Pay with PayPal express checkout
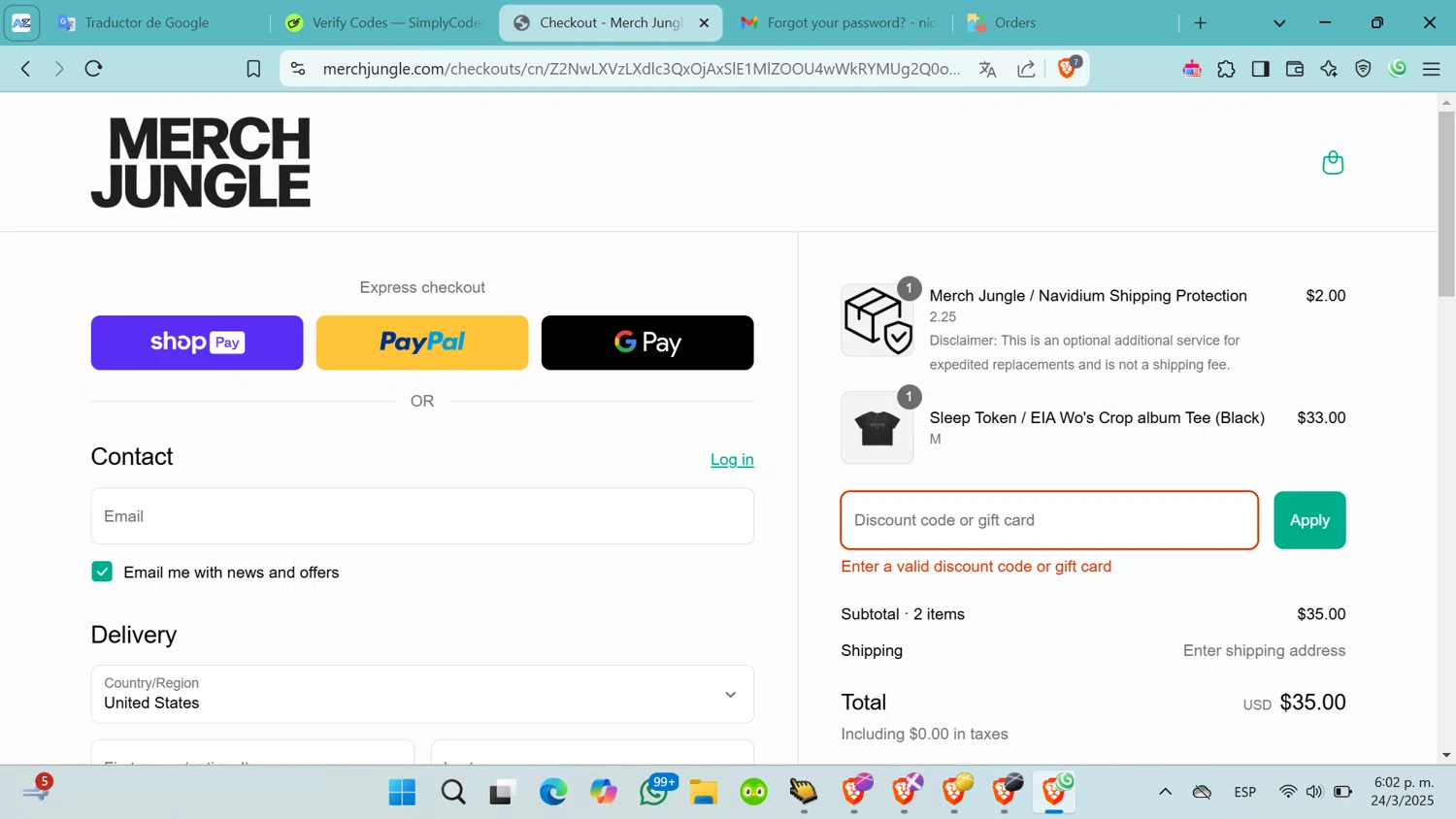Viewport: 1456px width, 819px height. tap(422, 343)
